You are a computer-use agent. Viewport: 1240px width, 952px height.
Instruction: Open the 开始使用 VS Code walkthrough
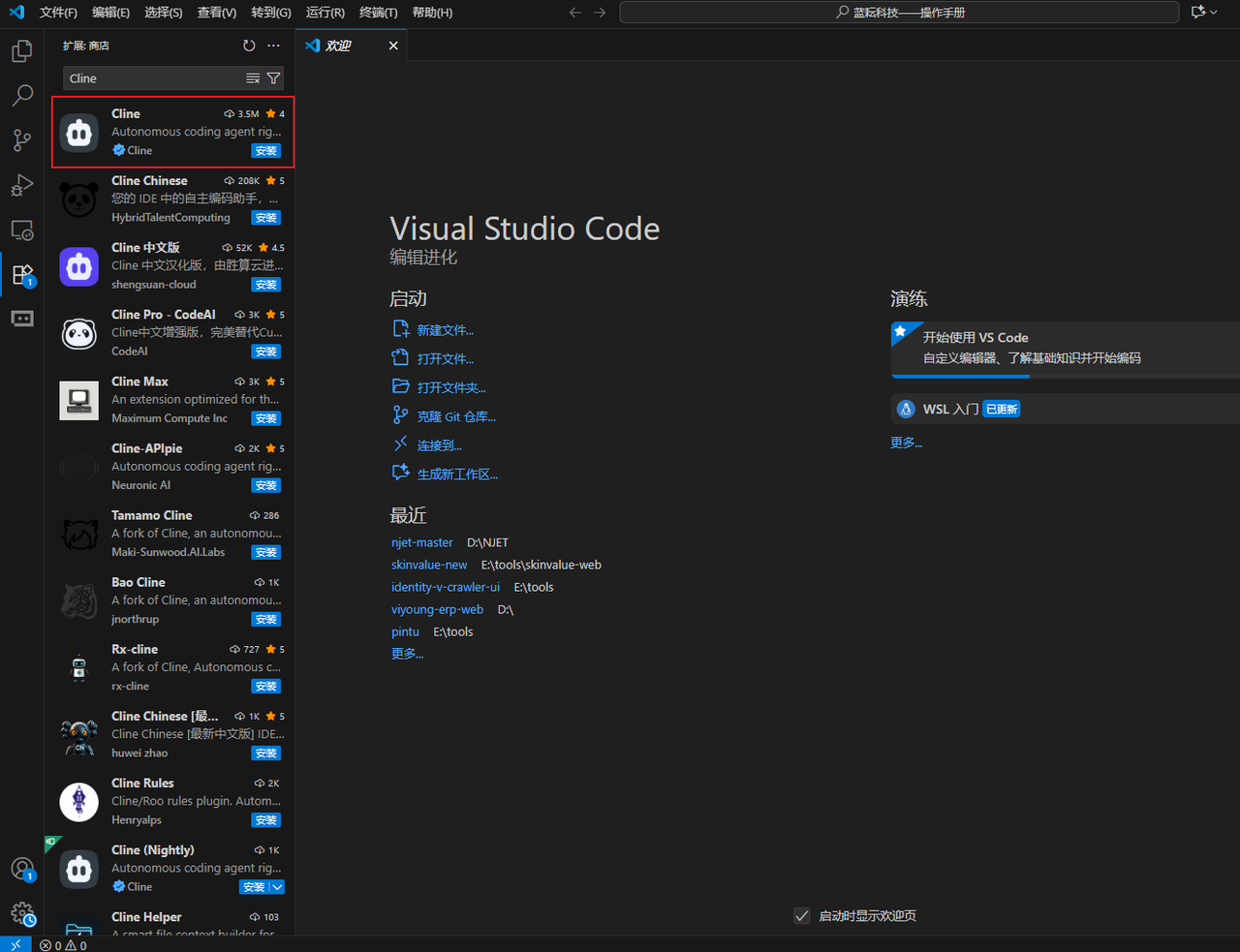[1065, 349]
